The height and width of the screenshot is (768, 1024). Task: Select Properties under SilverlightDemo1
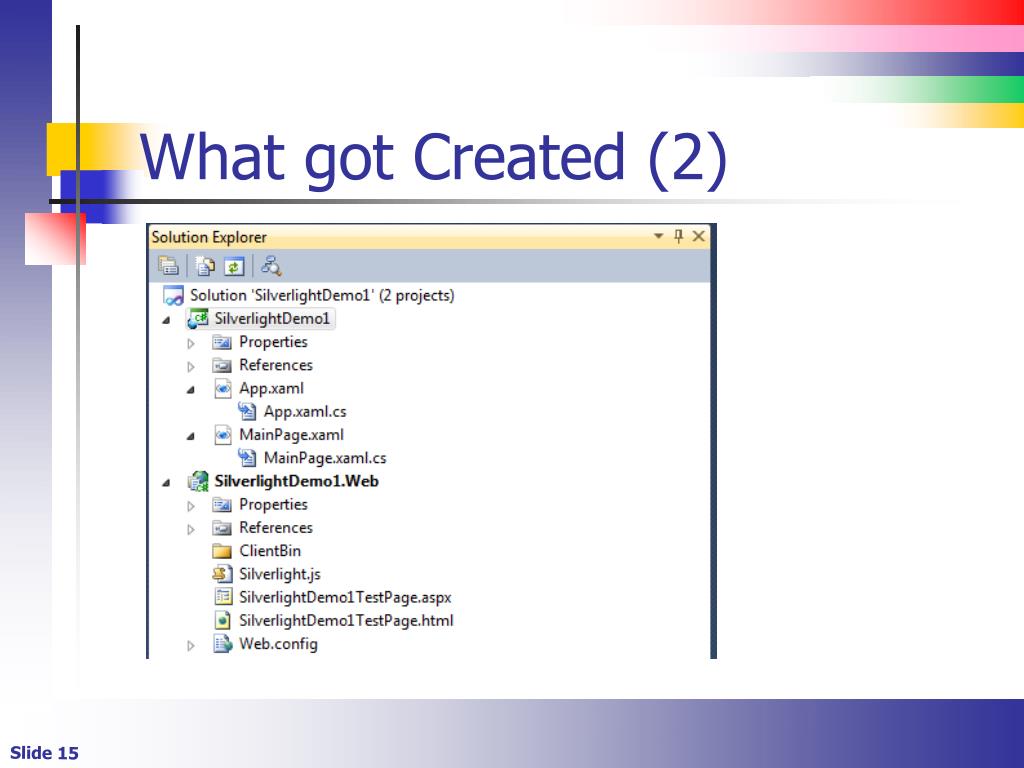[x=273, y=342]
